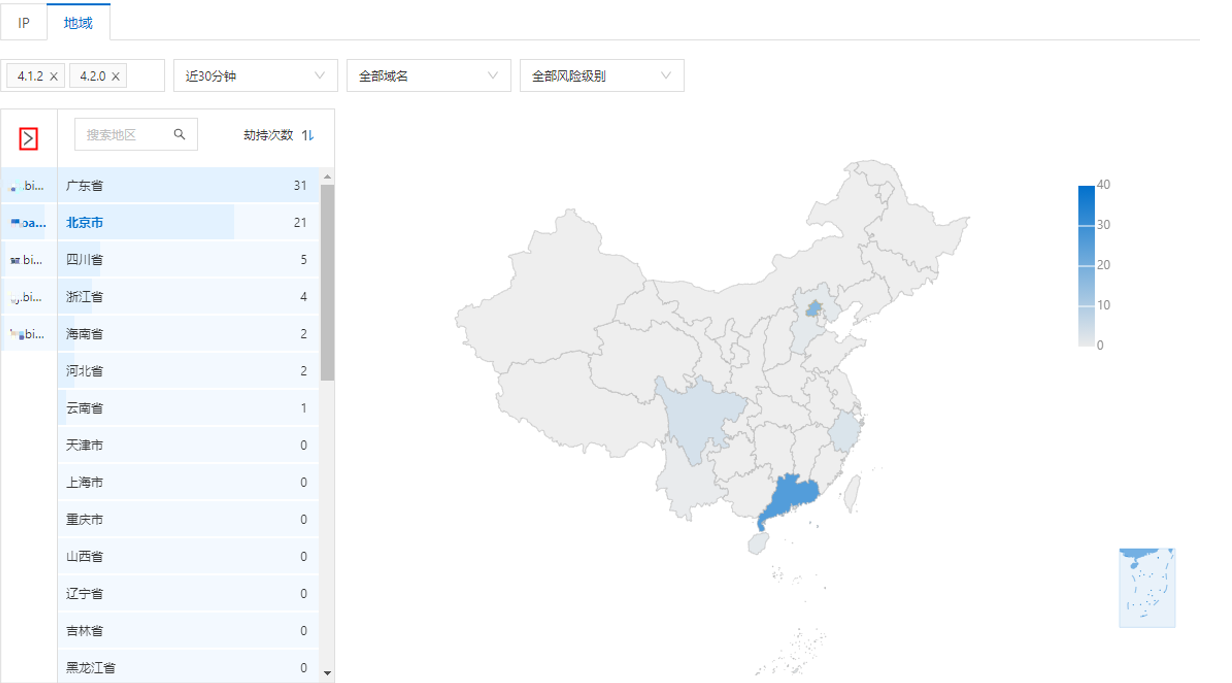
Task: Select the 四川省 row
Action: 189,259
